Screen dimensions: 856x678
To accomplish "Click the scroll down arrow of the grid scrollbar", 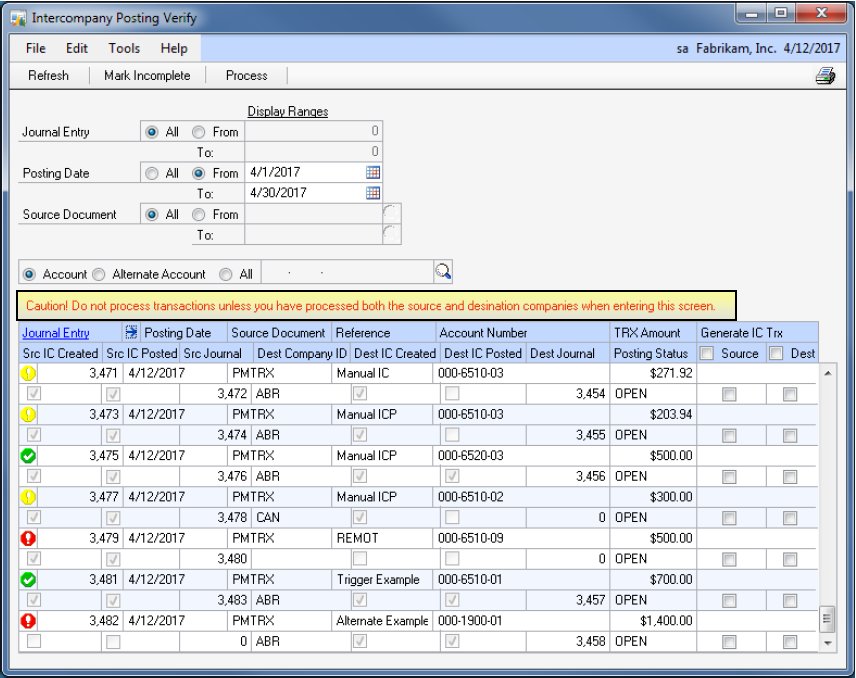I will (827, 643).
